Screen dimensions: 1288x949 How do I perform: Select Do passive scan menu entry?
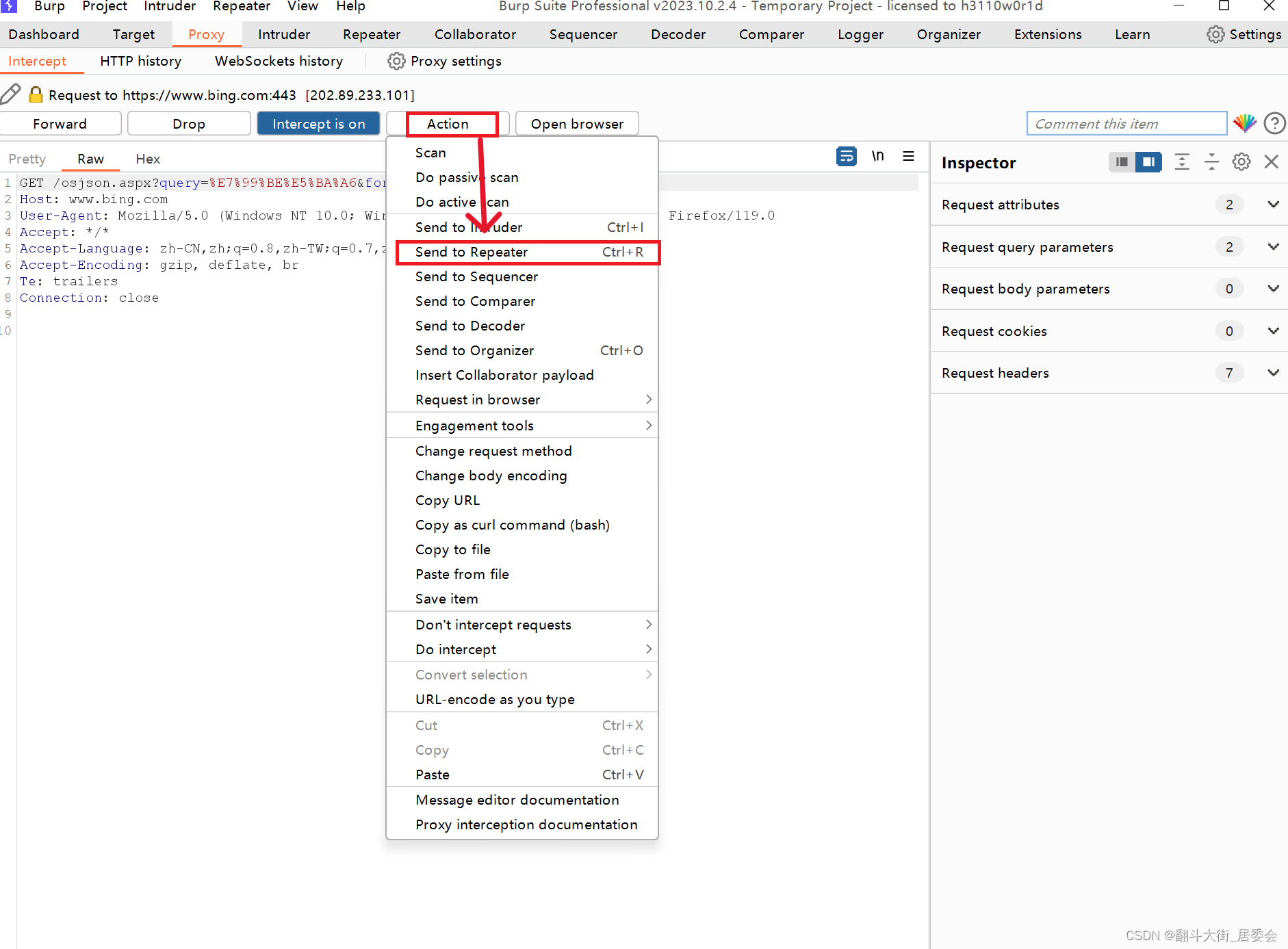pos(522,177)
